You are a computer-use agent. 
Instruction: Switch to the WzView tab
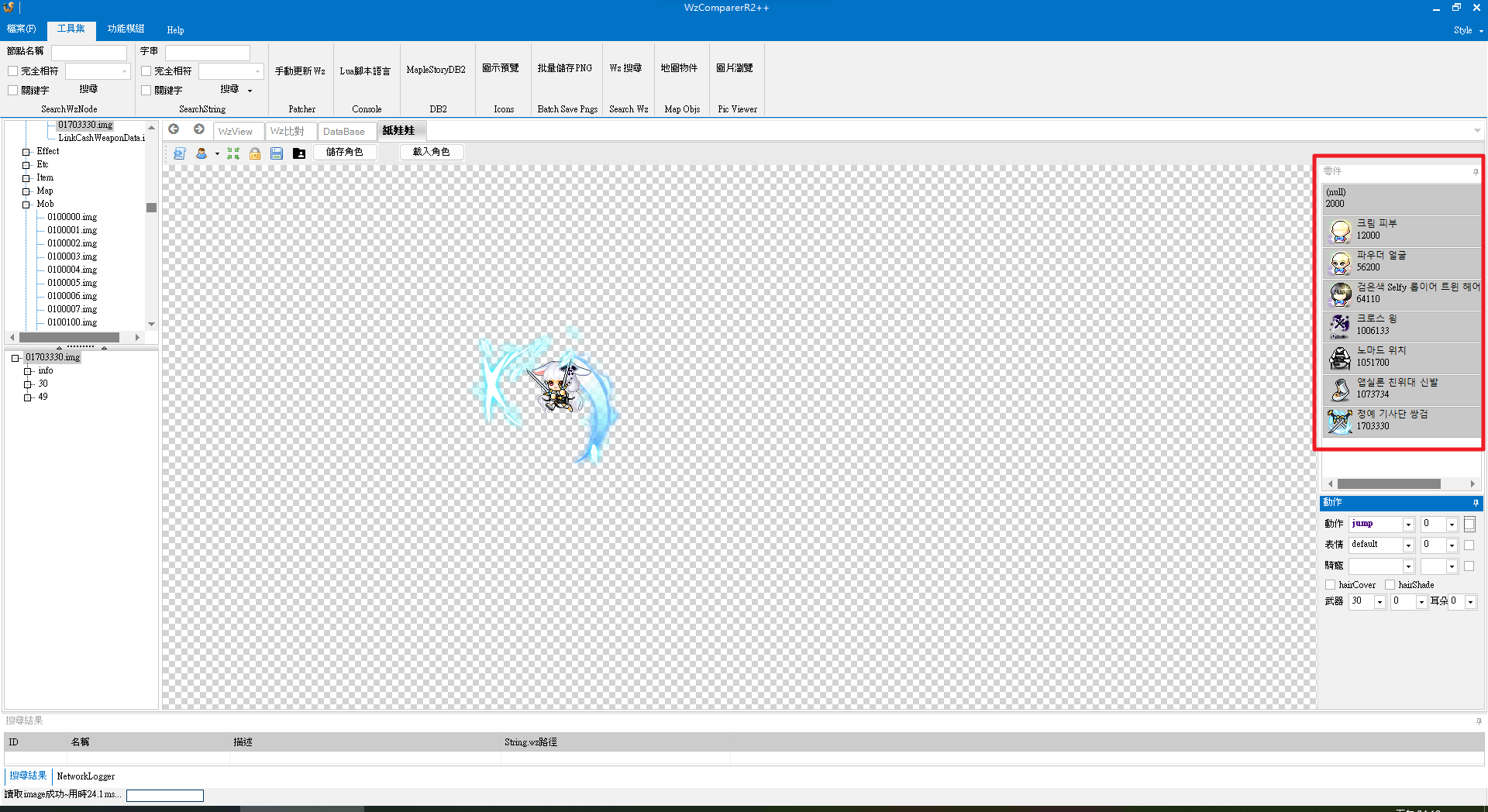pyautogui.click(x=236, y=132)
